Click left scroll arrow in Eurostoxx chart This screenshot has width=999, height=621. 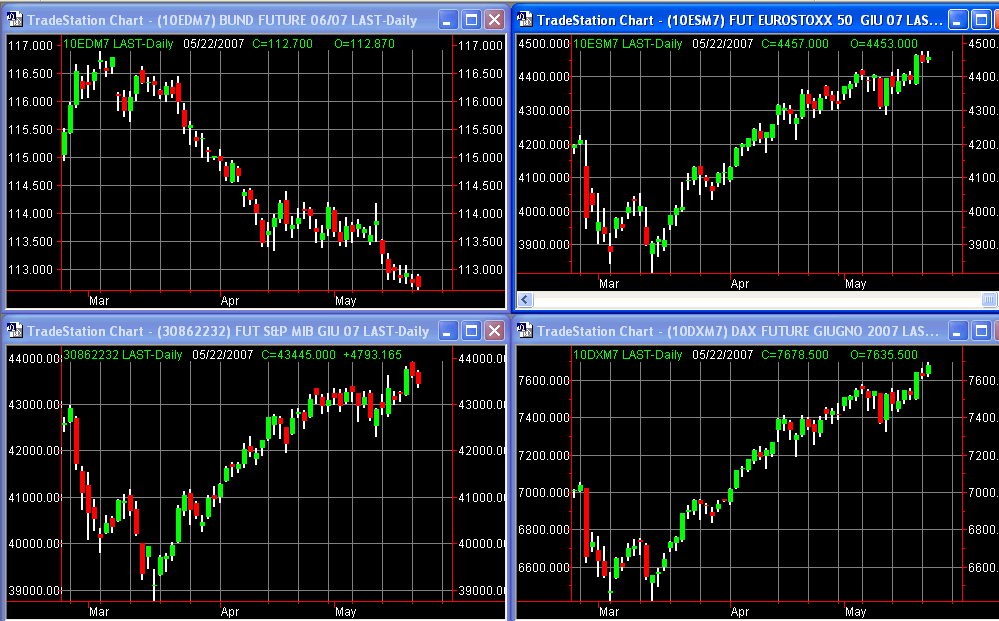point(524,300)
